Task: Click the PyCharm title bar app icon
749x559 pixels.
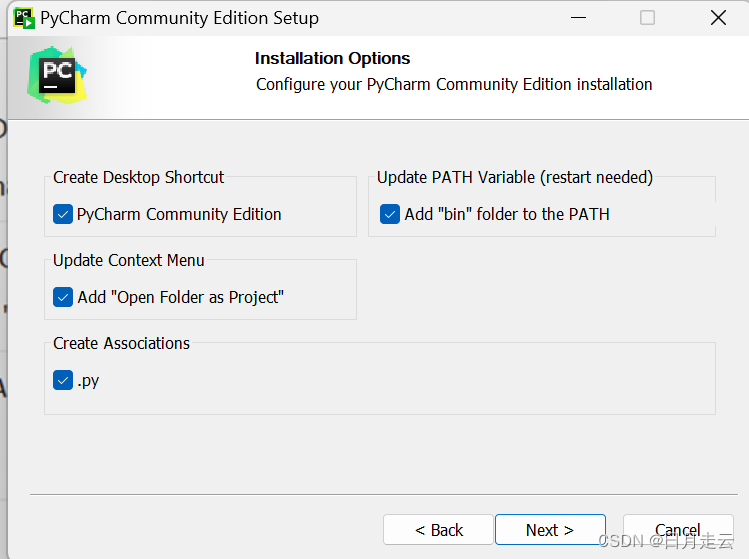Action: coord(23,18)
